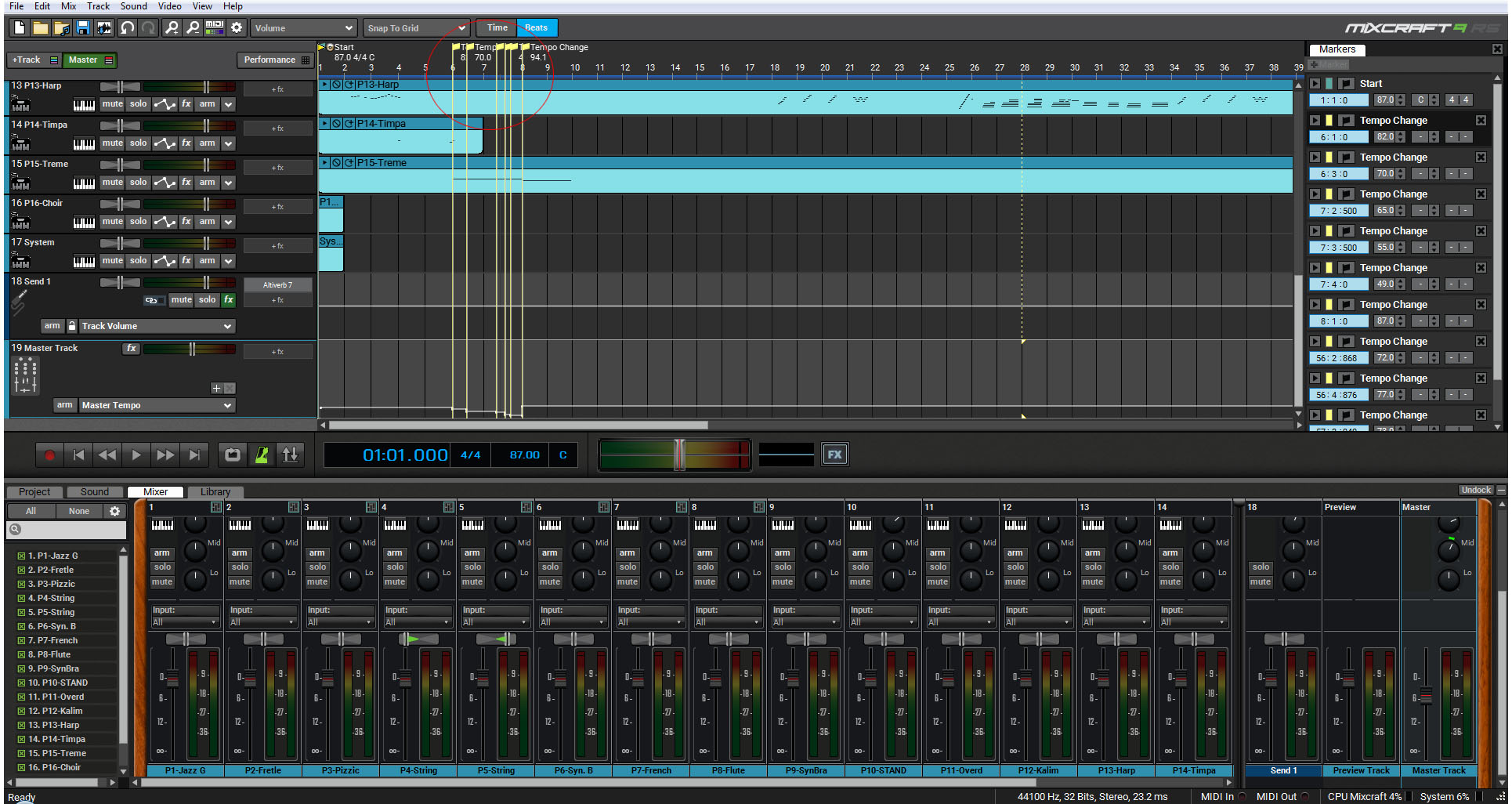Toggle the P1-Jazz G checkbox in list
This screenshot has width=1512, height=804.
[x=21, y=556]
